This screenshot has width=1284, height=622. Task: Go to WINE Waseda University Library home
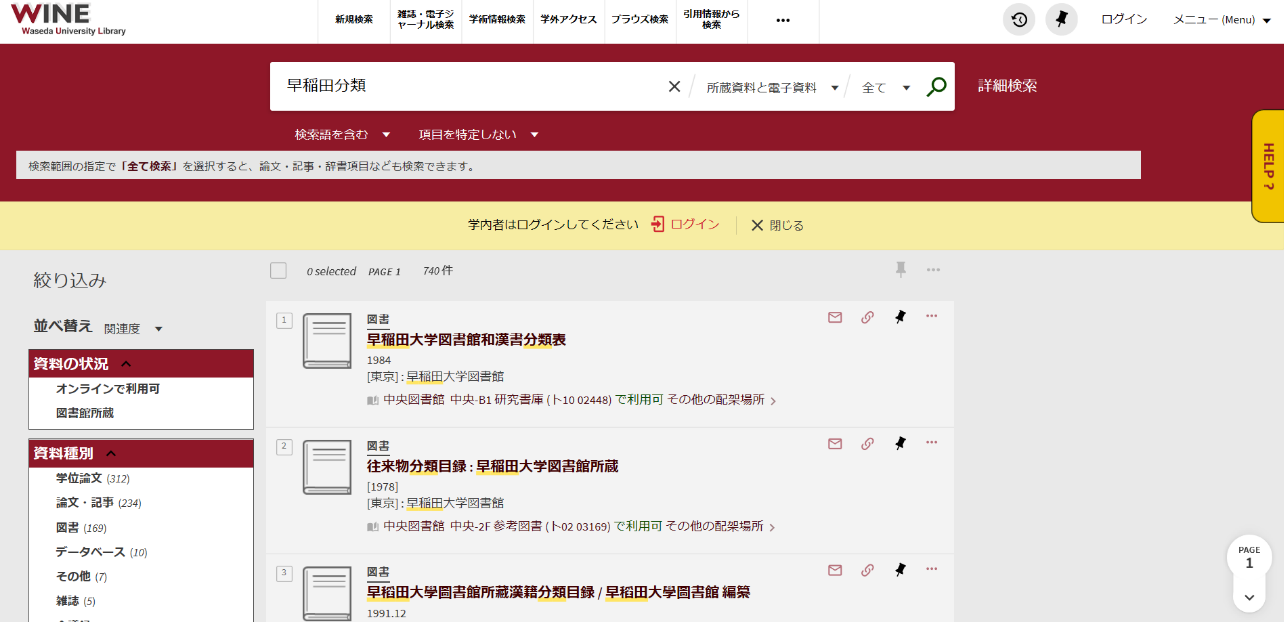[68, 18]
